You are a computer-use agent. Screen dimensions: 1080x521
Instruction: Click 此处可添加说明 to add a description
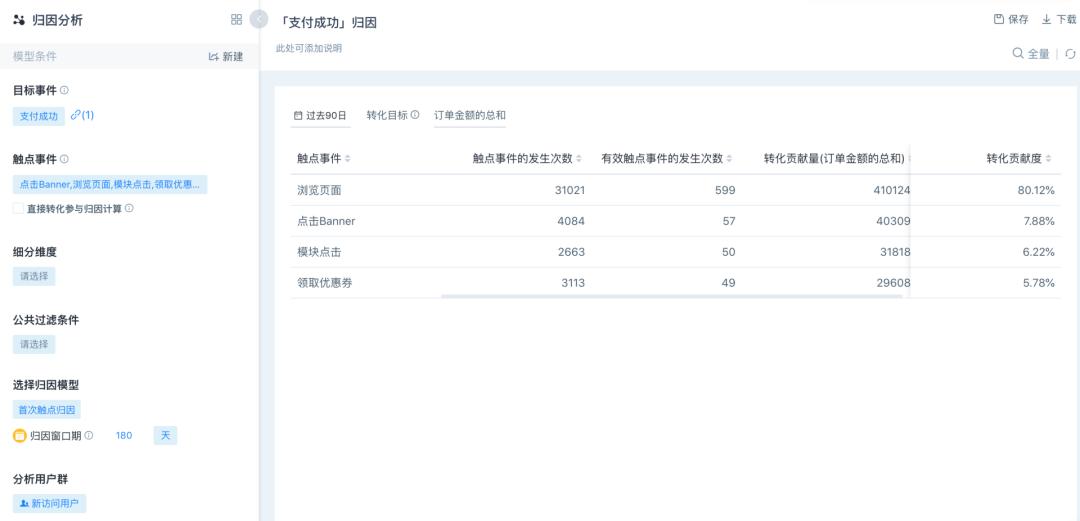pos(309,48)
